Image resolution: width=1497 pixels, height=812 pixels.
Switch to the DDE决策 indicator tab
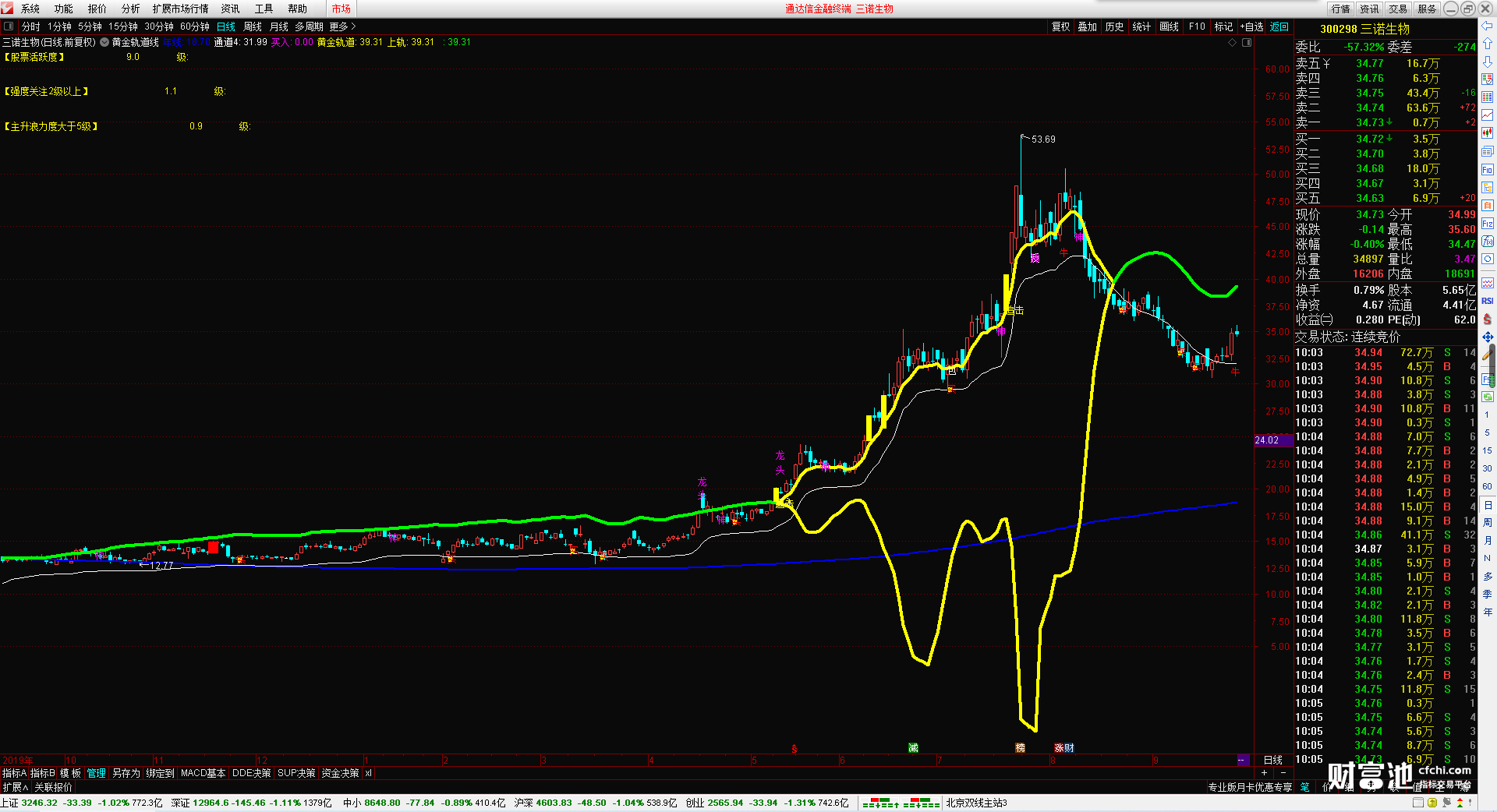click(251, 773)
